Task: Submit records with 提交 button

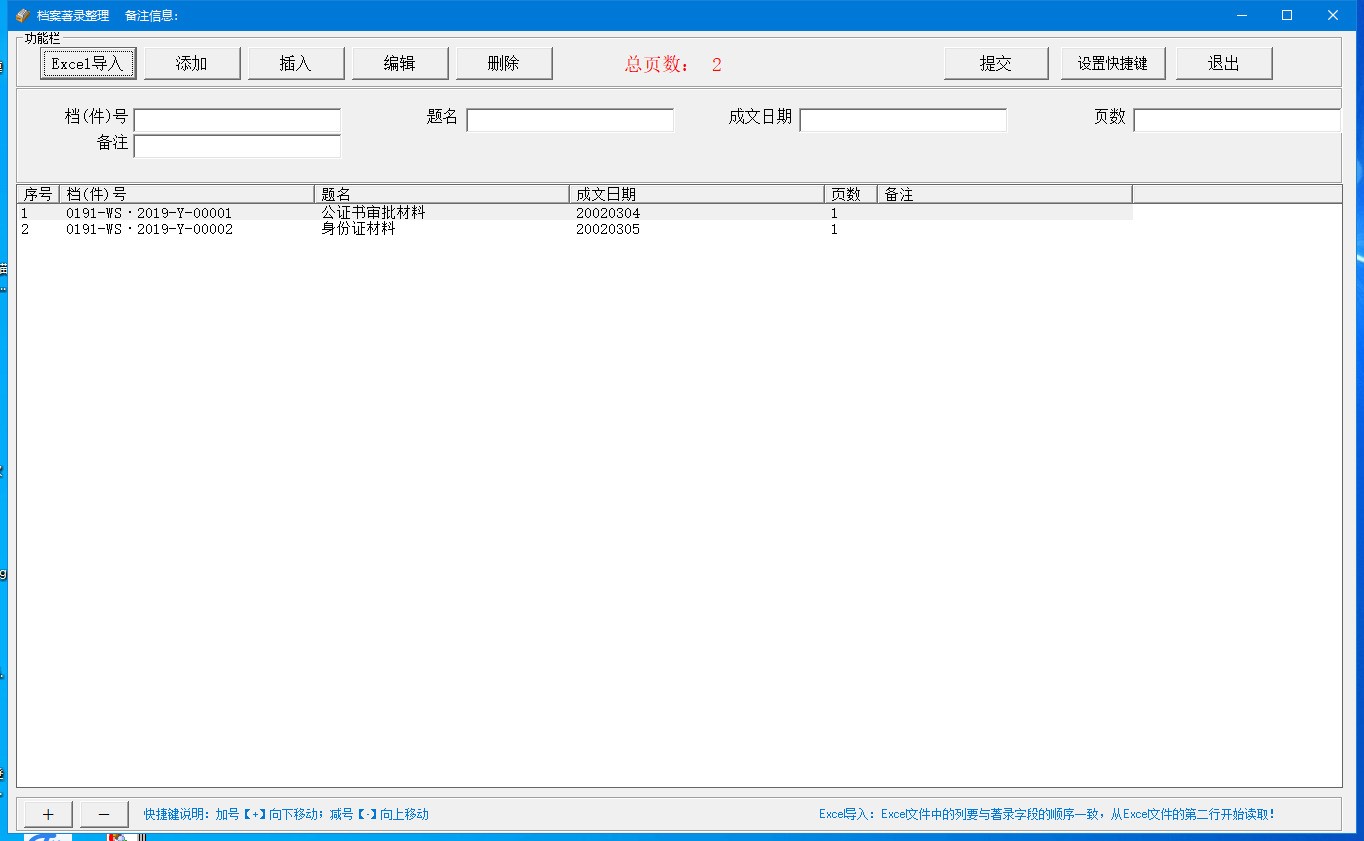Action: (996, 63)
